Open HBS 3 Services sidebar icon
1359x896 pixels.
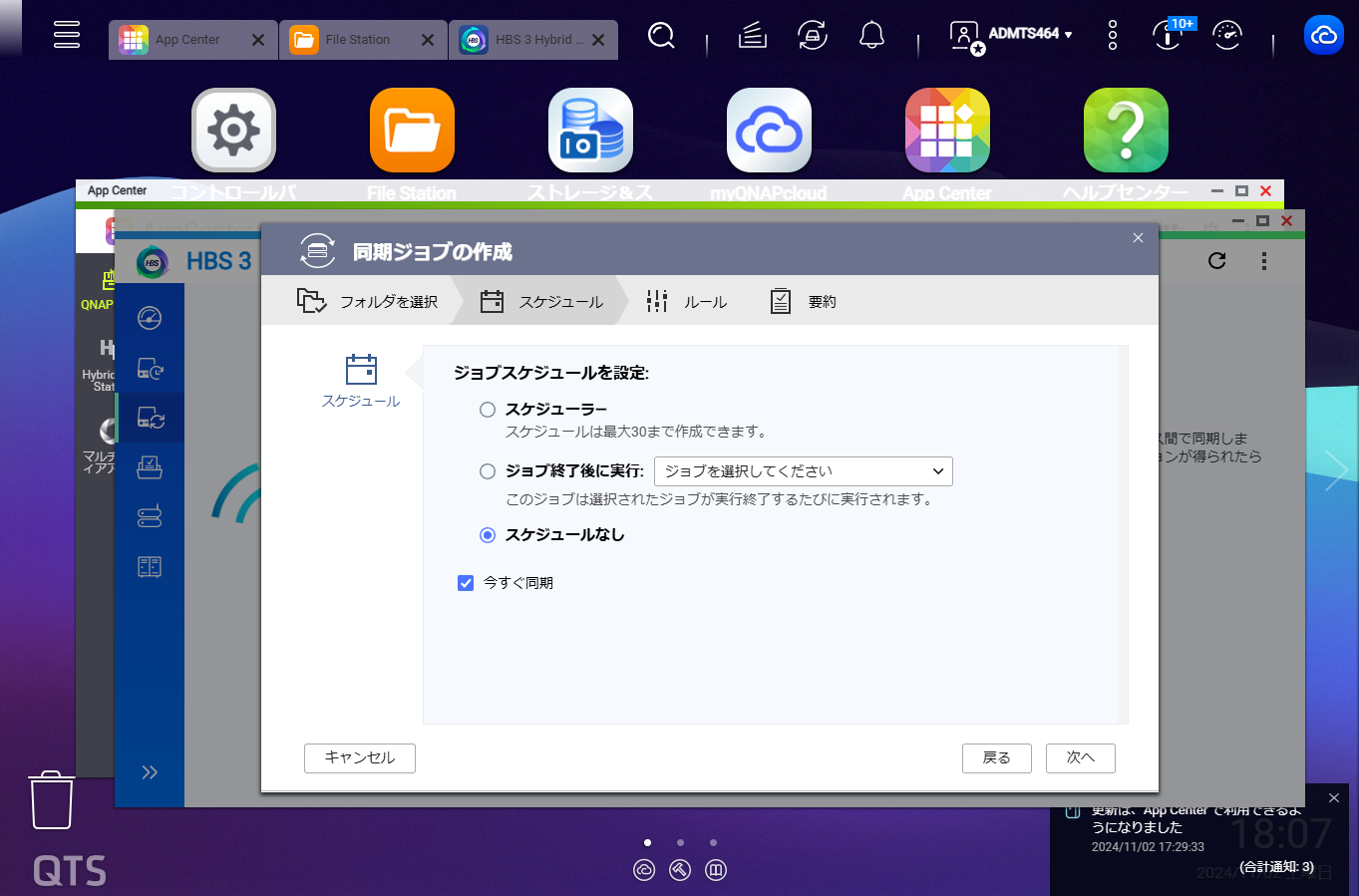[x=150, y=567]
